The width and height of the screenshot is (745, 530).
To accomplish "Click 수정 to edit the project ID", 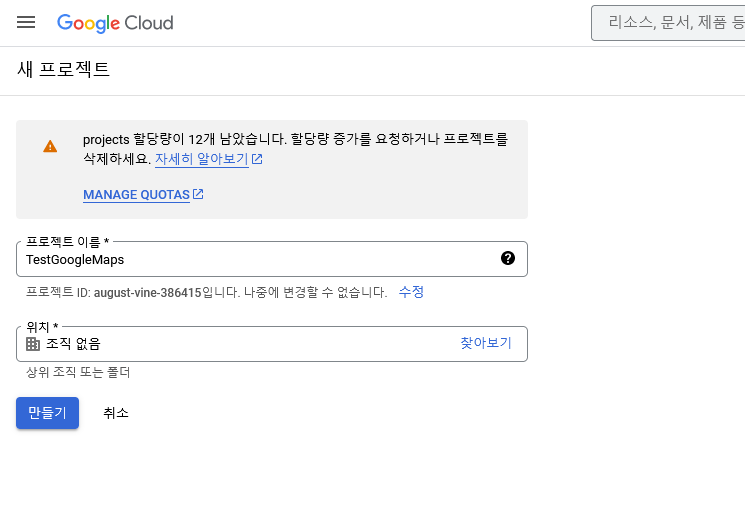I will pos(411,291).
